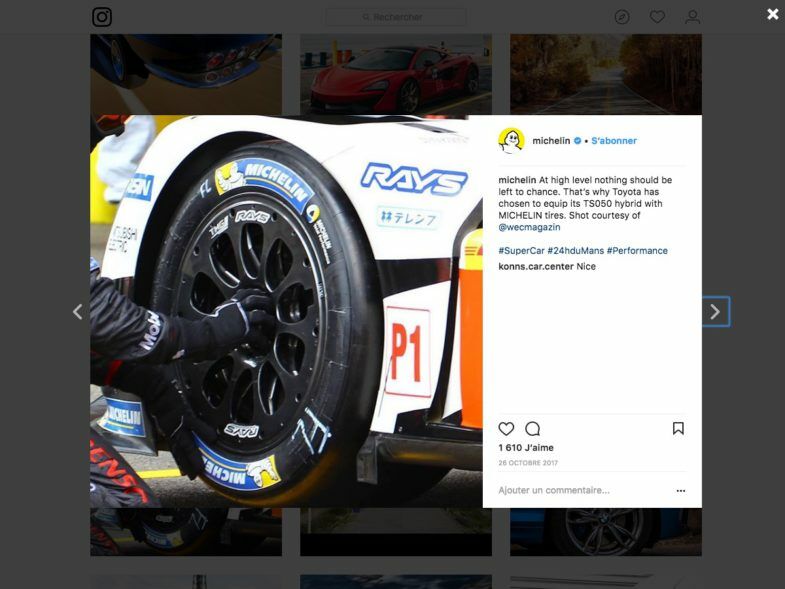Open the #SuperCar hashtag
This screenshot has width=785, height=589.
tap(521, 251)
